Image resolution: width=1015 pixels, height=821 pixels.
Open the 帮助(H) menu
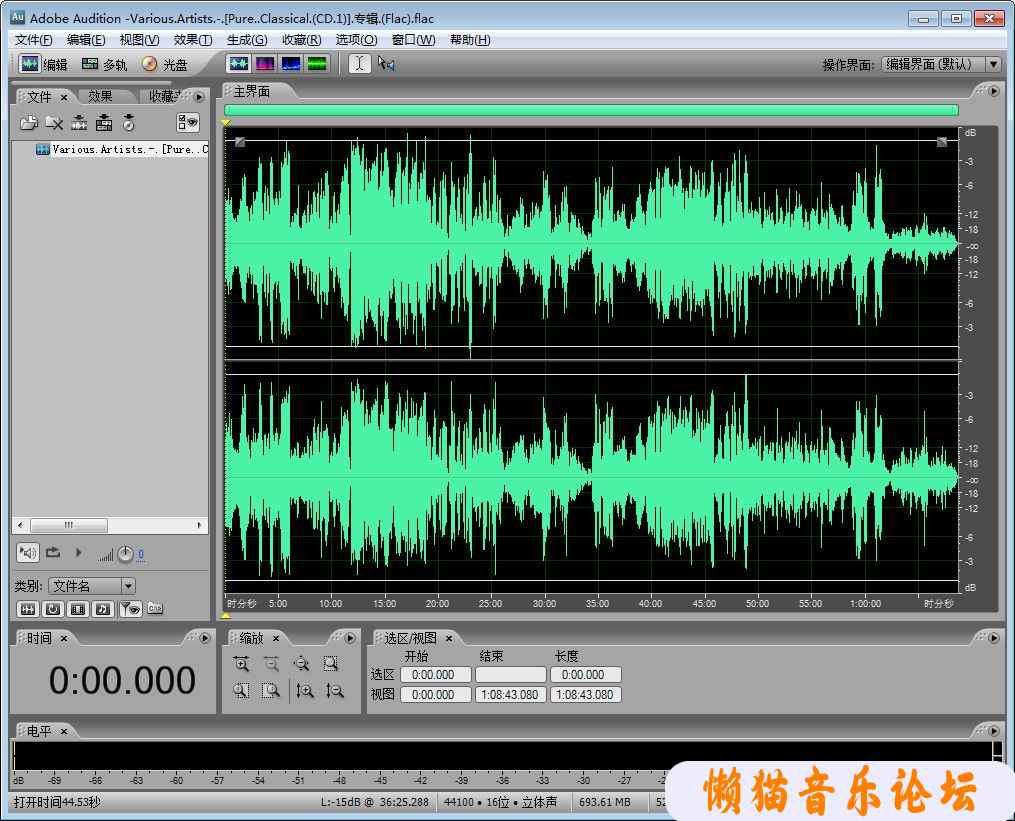[469, 40]
